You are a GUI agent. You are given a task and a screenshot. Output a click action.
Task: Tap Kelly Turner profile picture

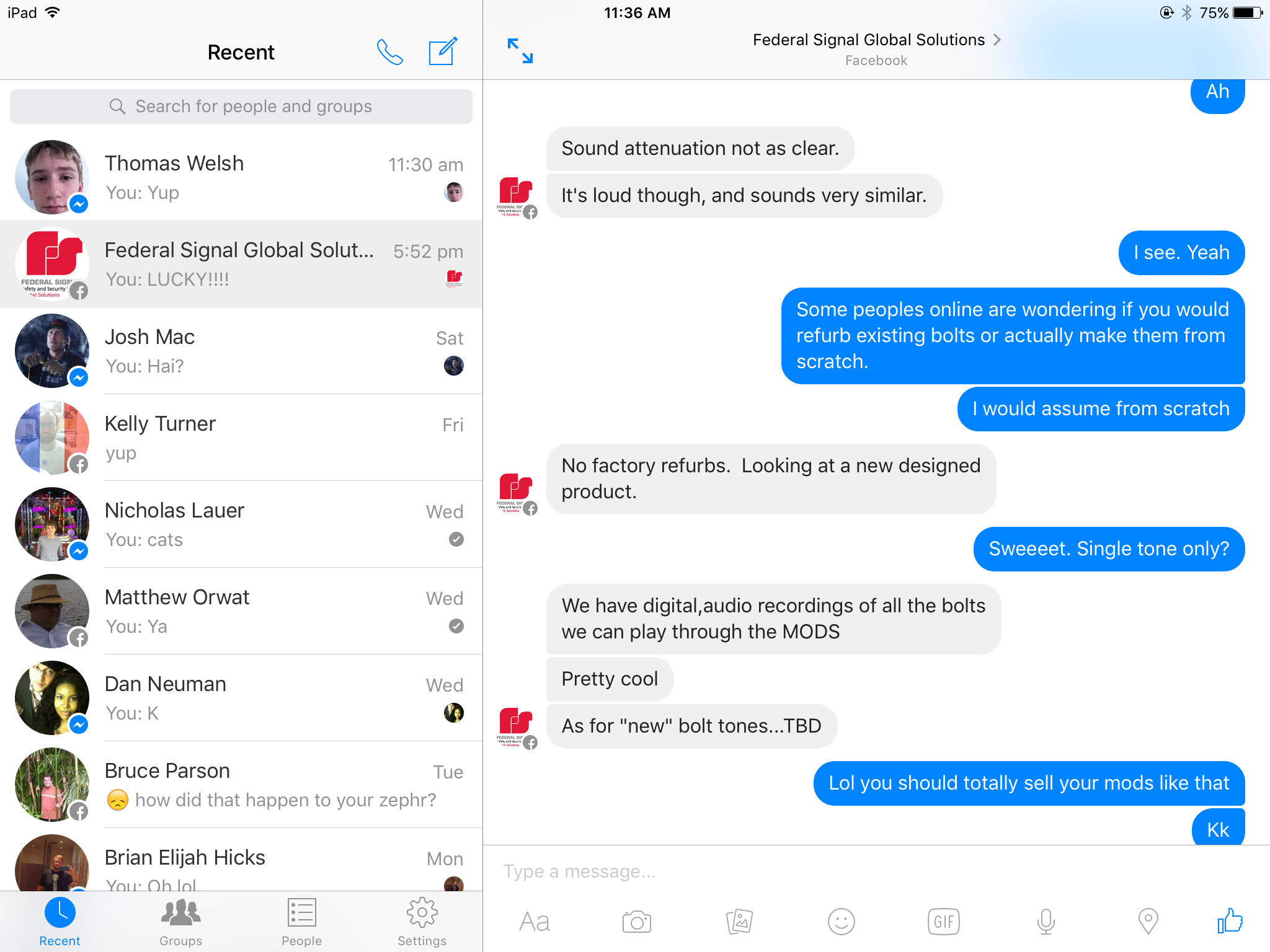click(x=52, y=438)
